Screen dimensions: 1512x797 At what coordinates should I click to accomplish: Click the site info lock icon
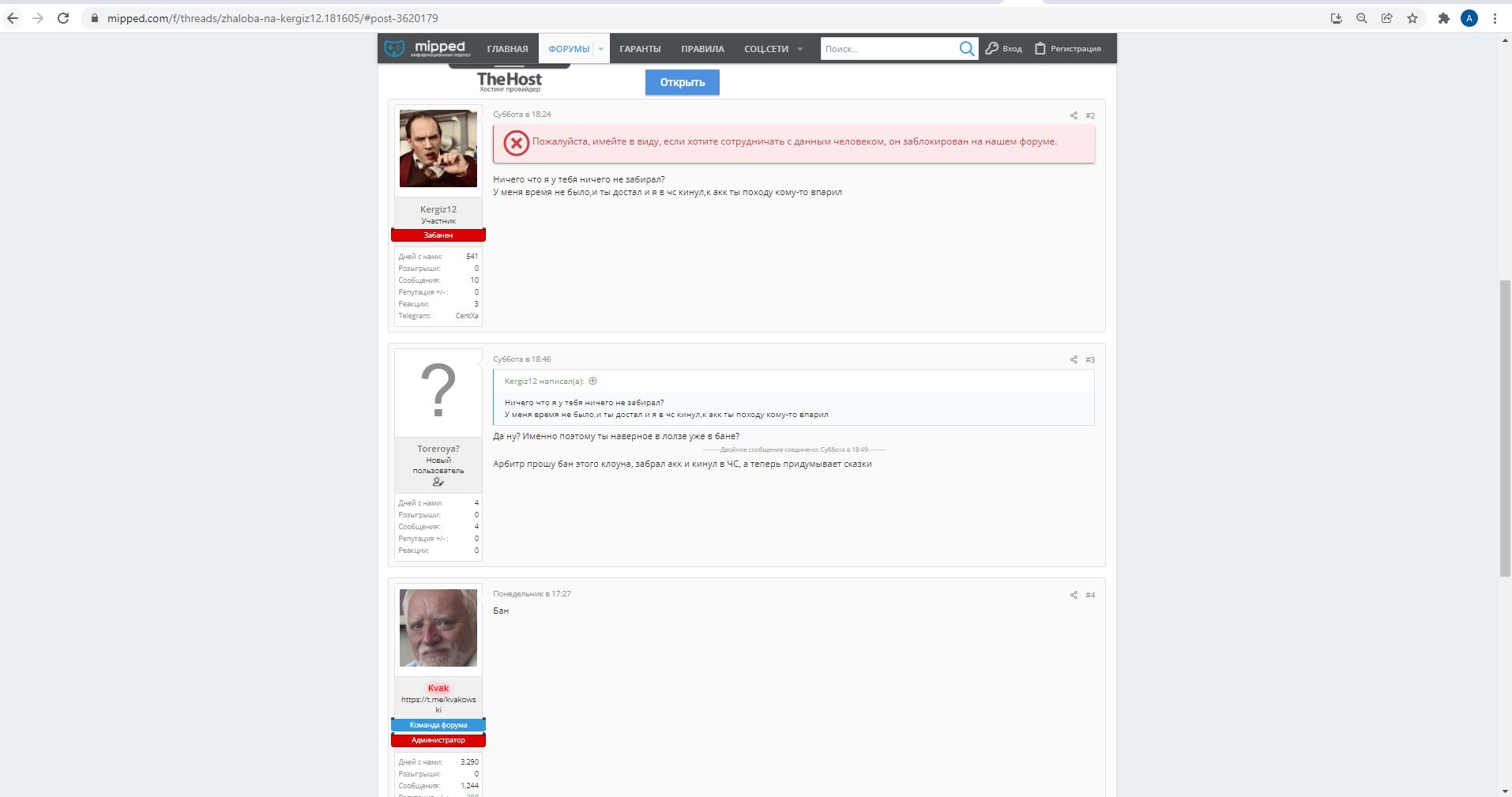pyautogui.click(x=95, y=18)
